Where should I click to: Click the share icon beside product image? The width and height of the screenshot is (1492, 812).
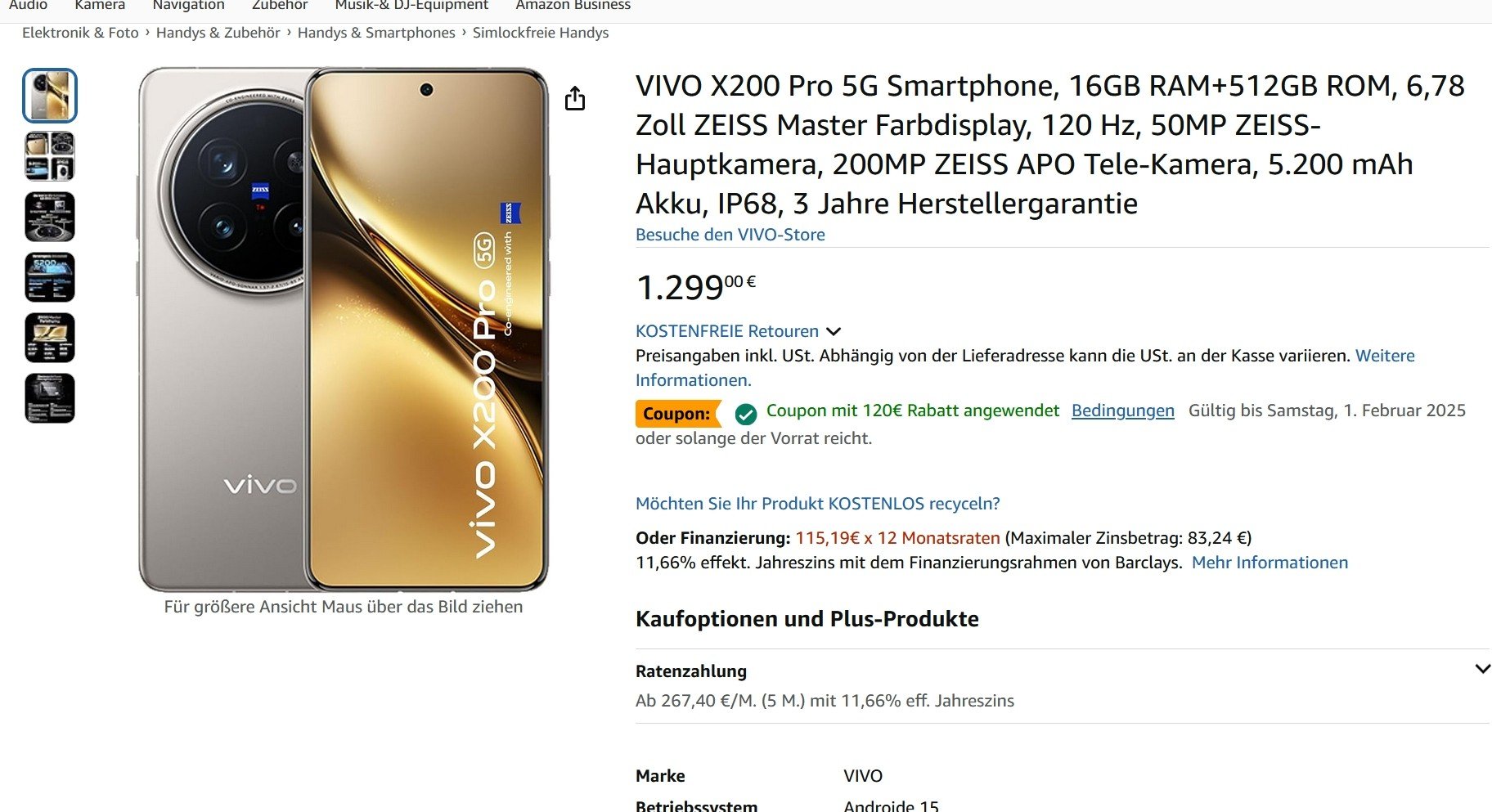point(575,99)
